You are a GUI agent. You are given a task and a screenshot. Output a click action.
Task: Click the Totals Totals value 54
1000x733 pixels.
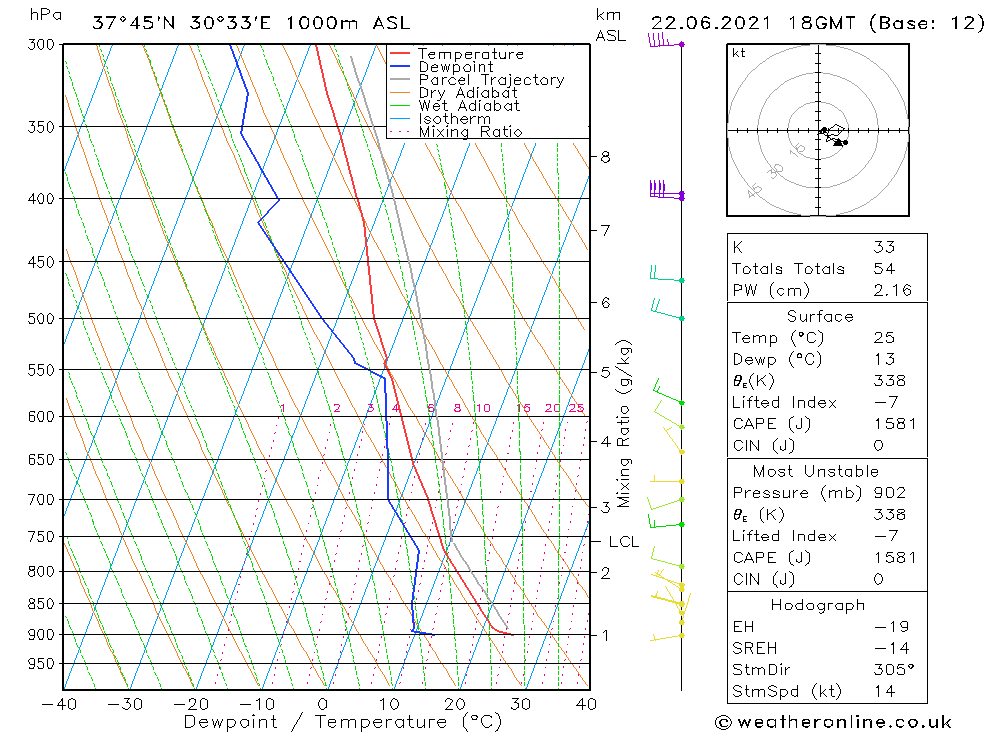(x=885, y=269)
